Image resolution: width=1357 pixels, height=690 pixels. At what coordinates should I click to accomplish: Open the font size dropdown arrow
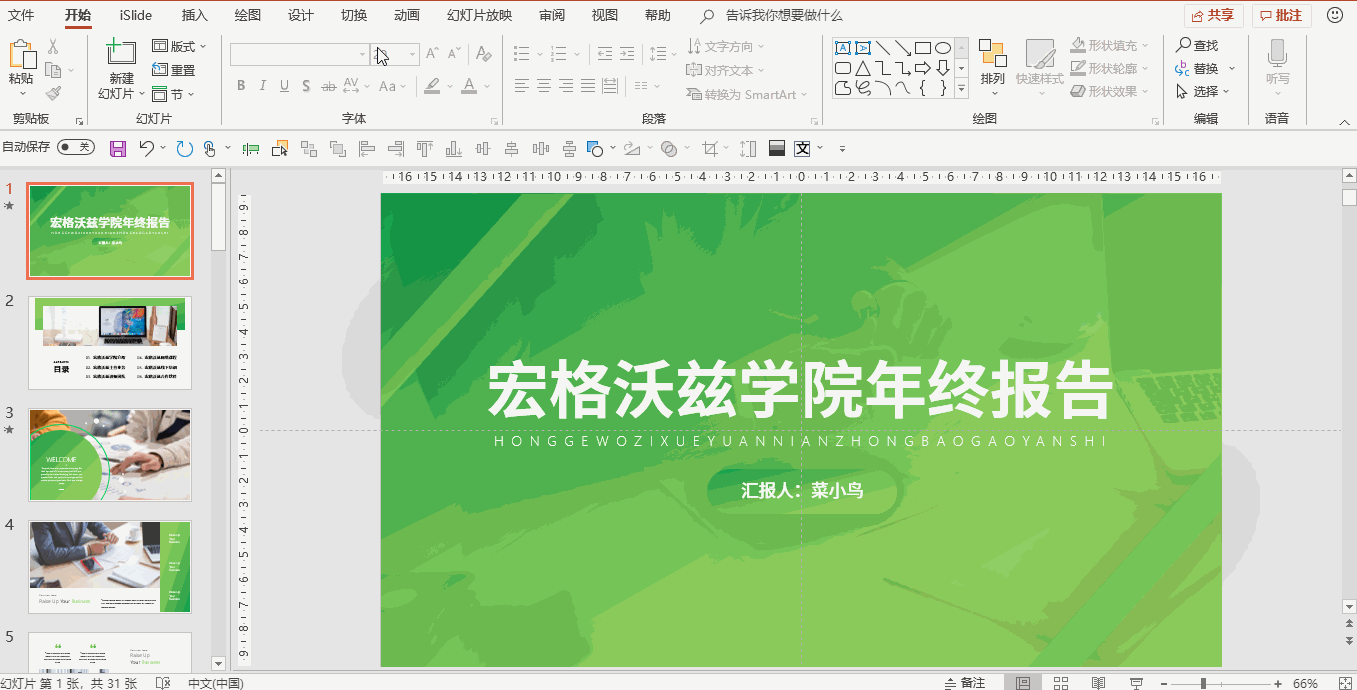[411, 54]
